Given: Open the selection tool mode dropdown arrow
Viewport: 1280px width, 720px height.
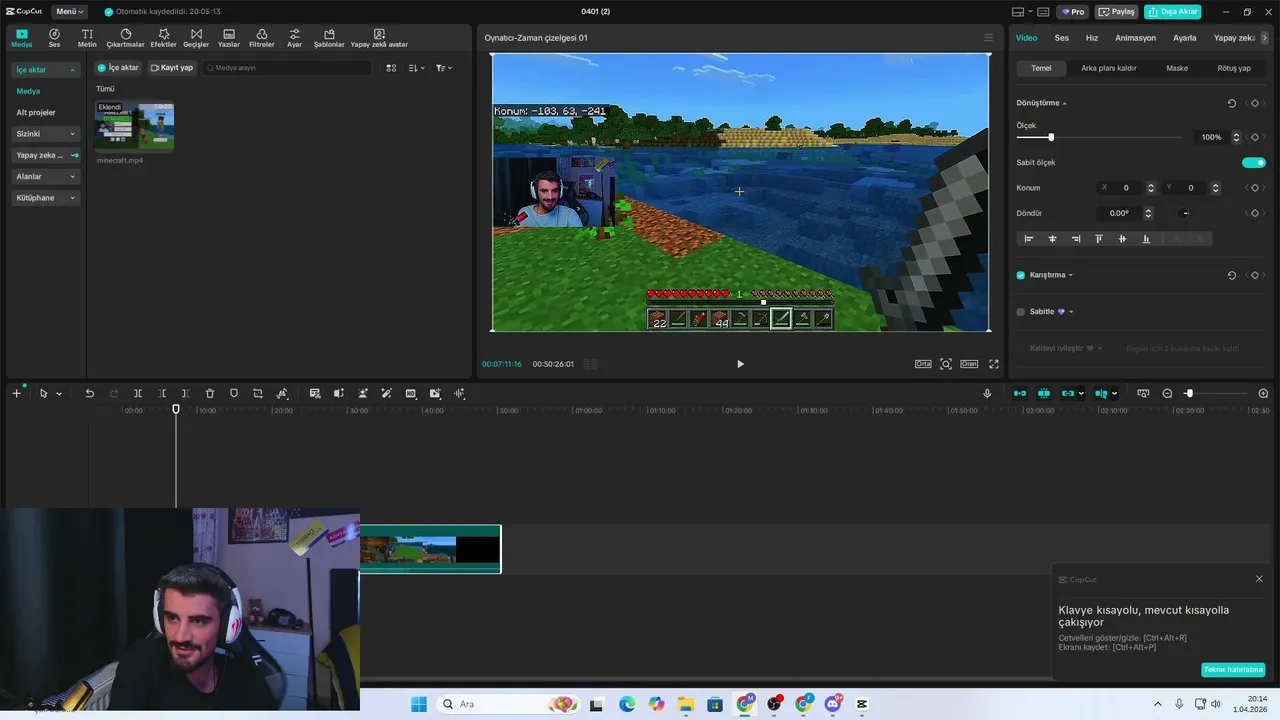Looking at the screenshot, I should pos(59,394).
